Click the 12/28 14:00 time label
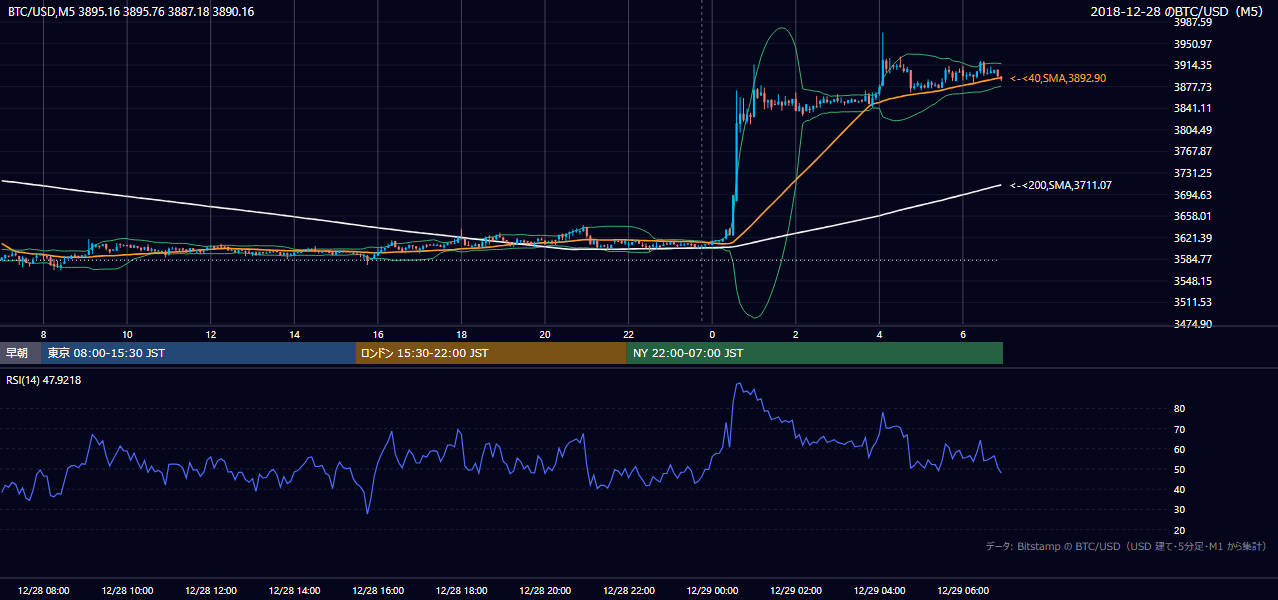The image size is (1278, 600). pyautogui.click(x=294, y=591)
